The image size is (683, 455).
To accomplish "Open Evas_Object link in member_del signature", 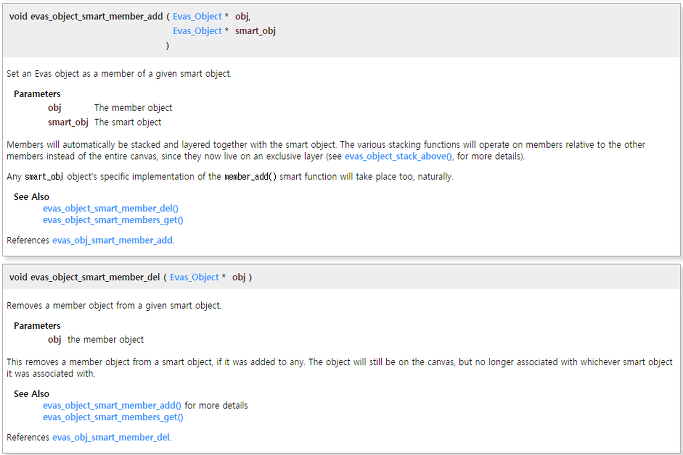I will 194,277.
